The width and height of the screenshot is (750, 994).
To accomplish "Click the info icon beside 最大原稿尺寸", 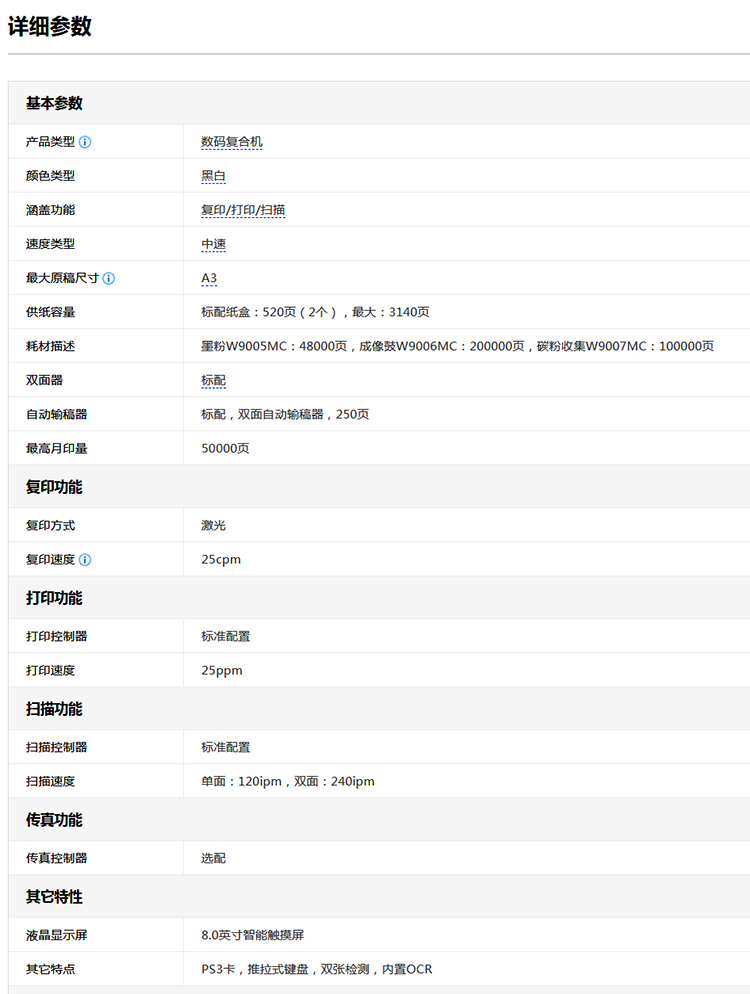I will (109, 278).
